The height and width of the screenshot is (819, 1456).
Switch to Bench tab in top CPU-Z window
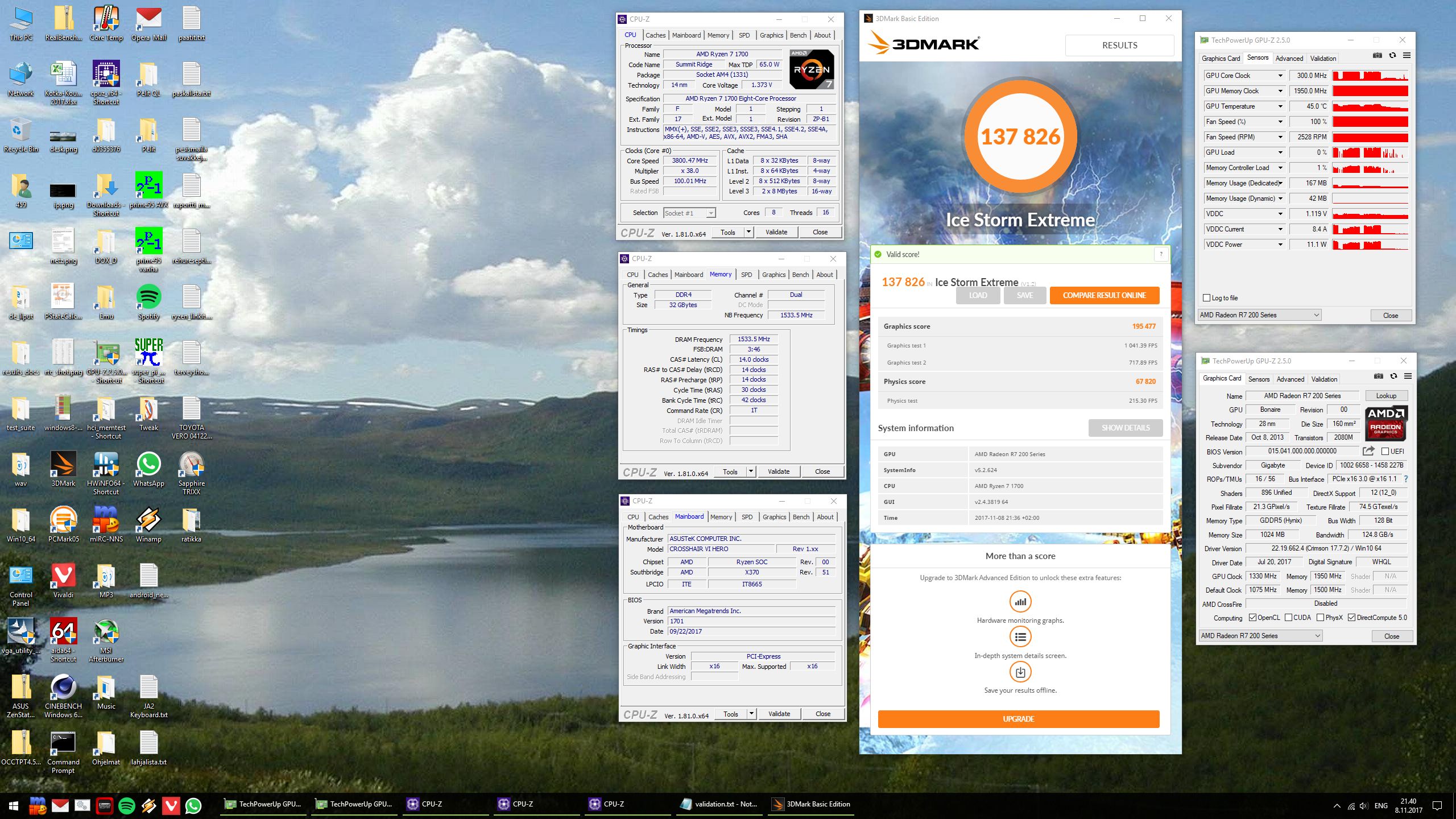click(x=798, y=35)
